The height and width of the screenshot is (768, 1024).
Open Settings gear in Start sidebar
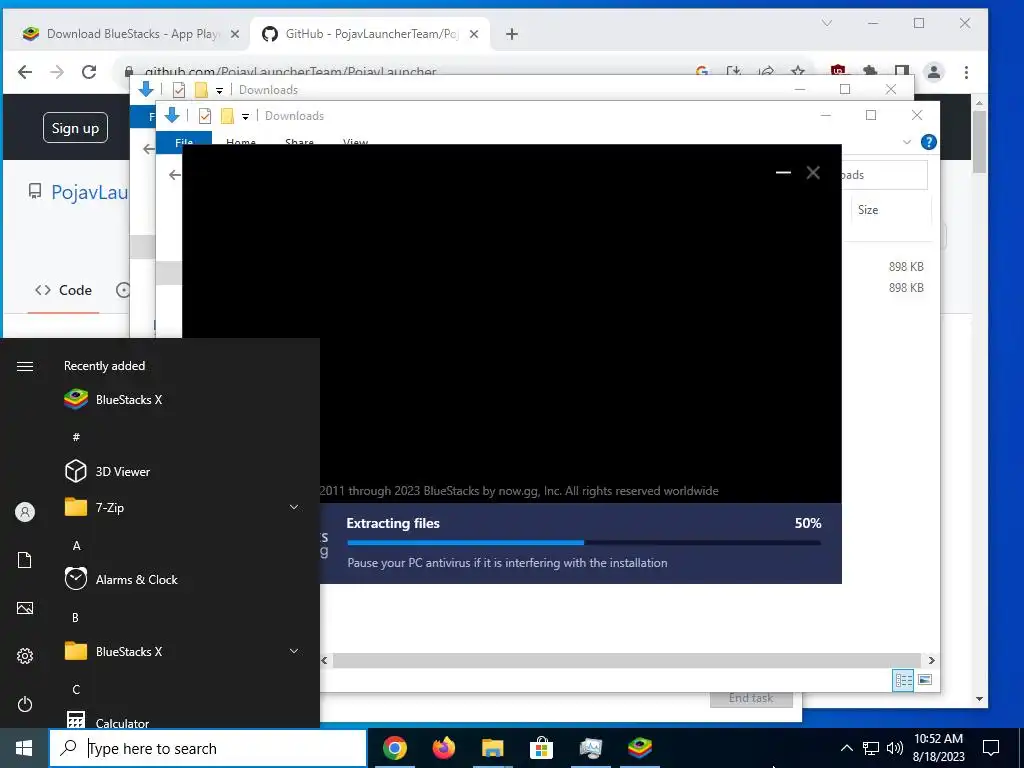coord(25,656)
